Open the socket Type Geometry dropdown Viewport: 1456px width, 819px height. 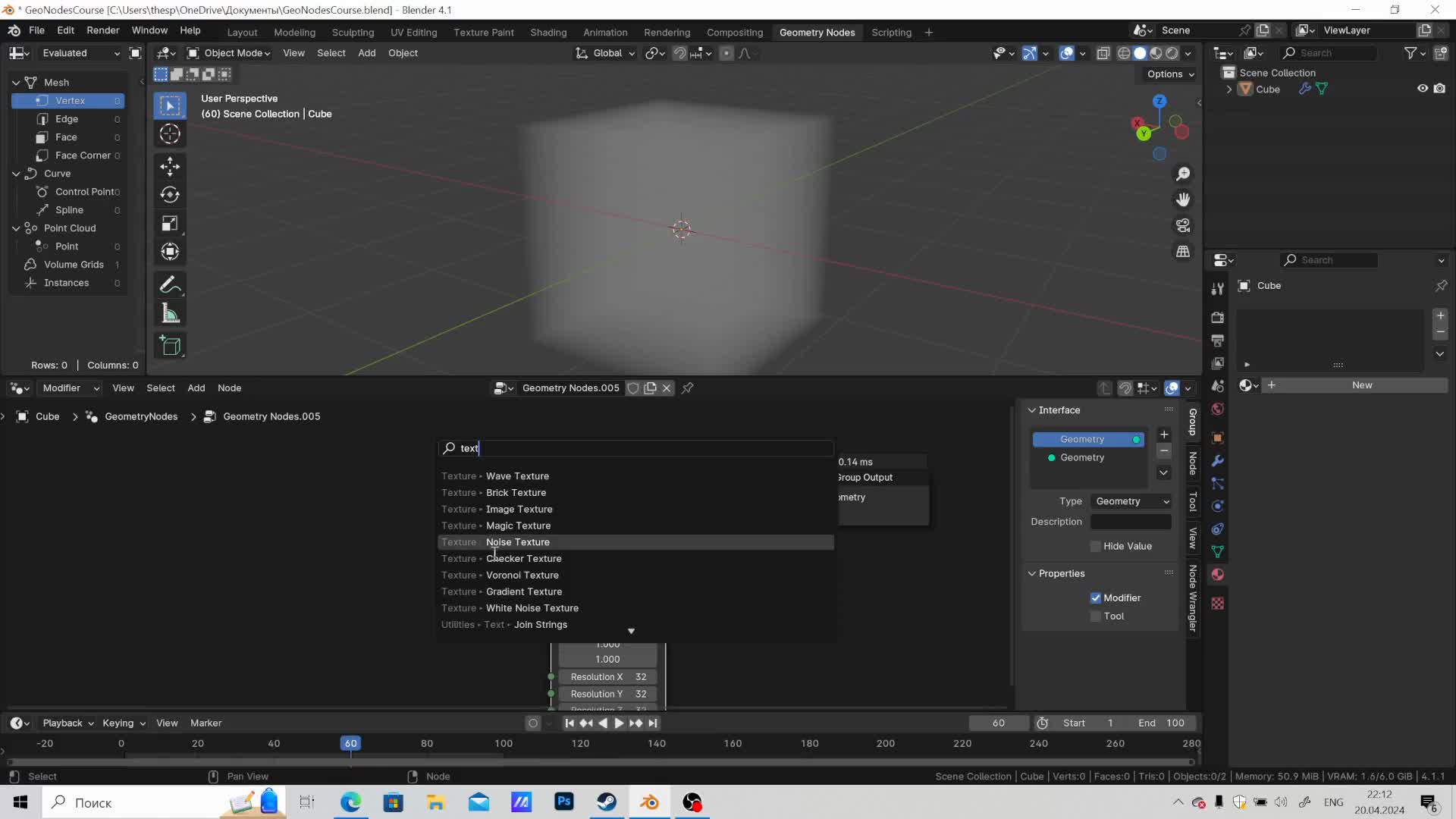coord(1131,502)
